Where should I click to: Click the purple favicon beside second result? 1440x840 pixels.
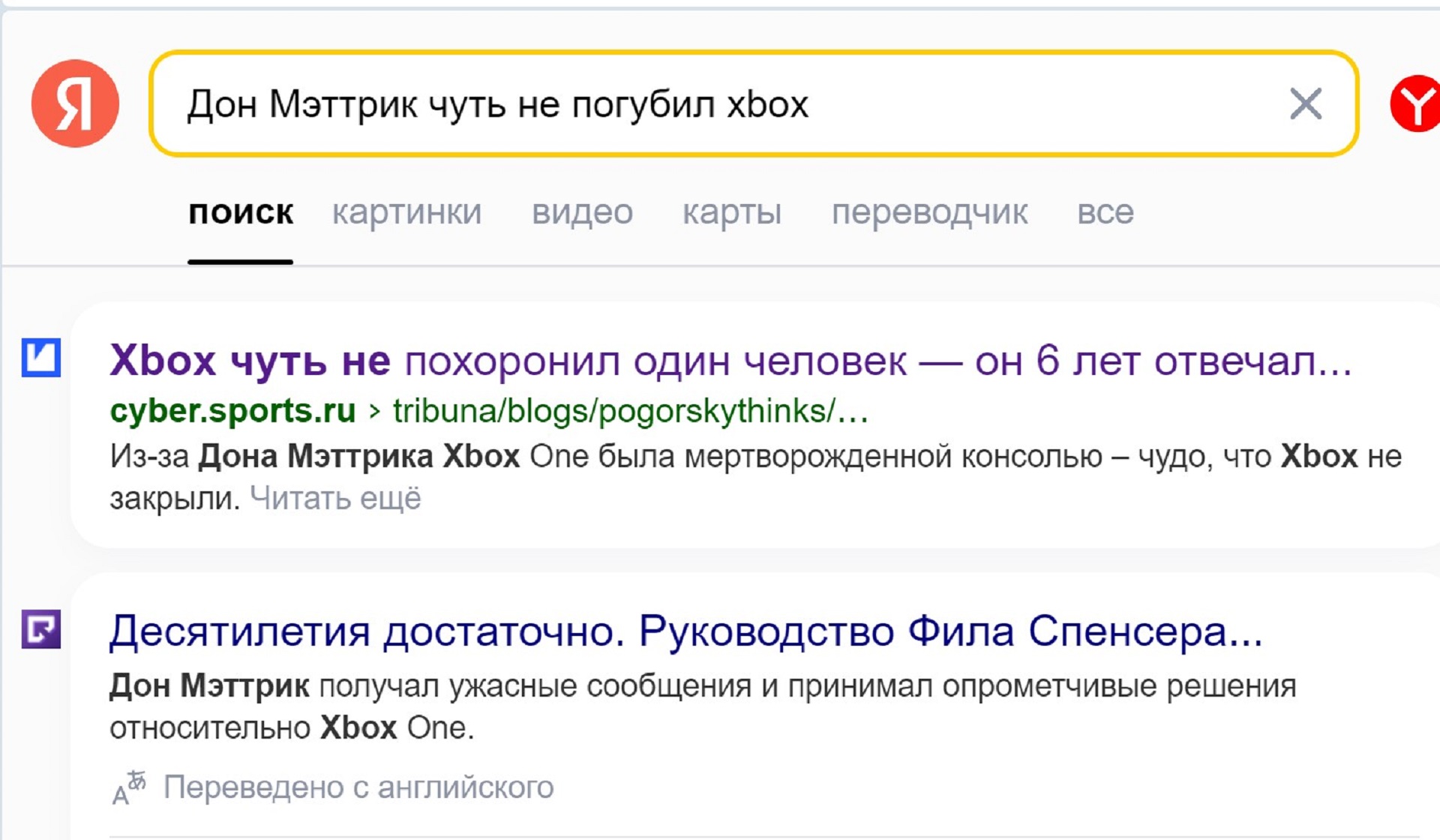[41, 628]
